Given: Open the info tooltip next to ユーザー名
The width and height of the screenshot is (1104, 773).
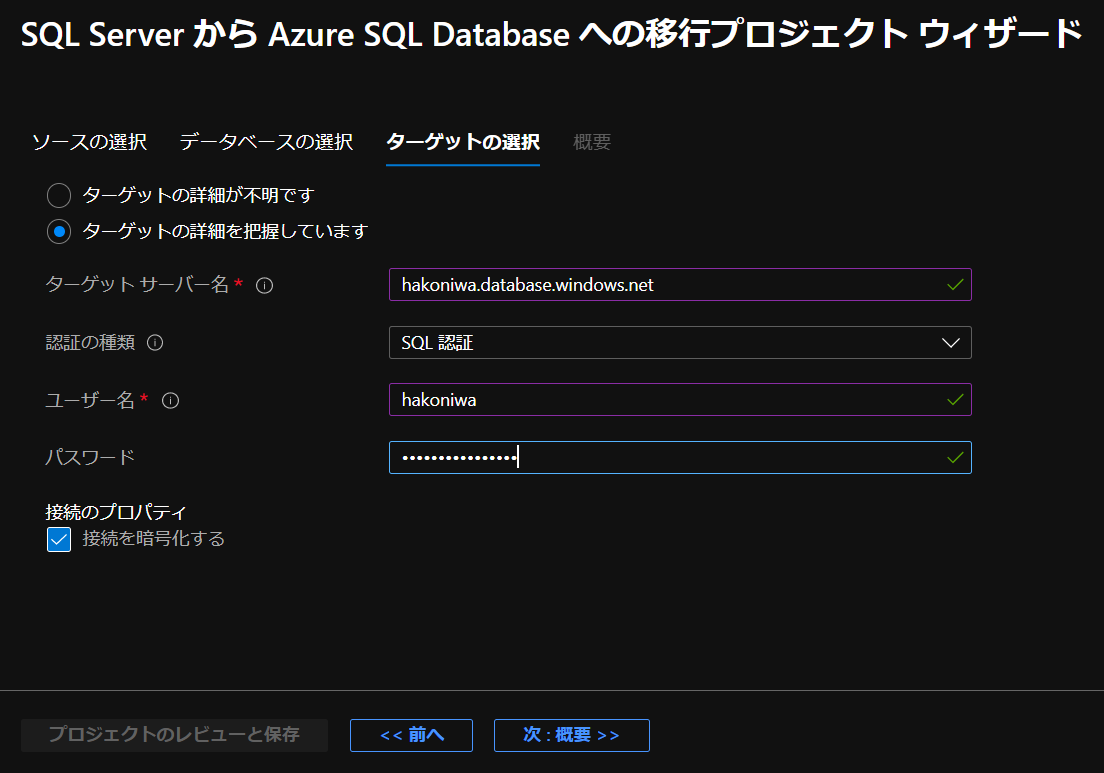Looking at the screenshot, I should click(171, 400).
